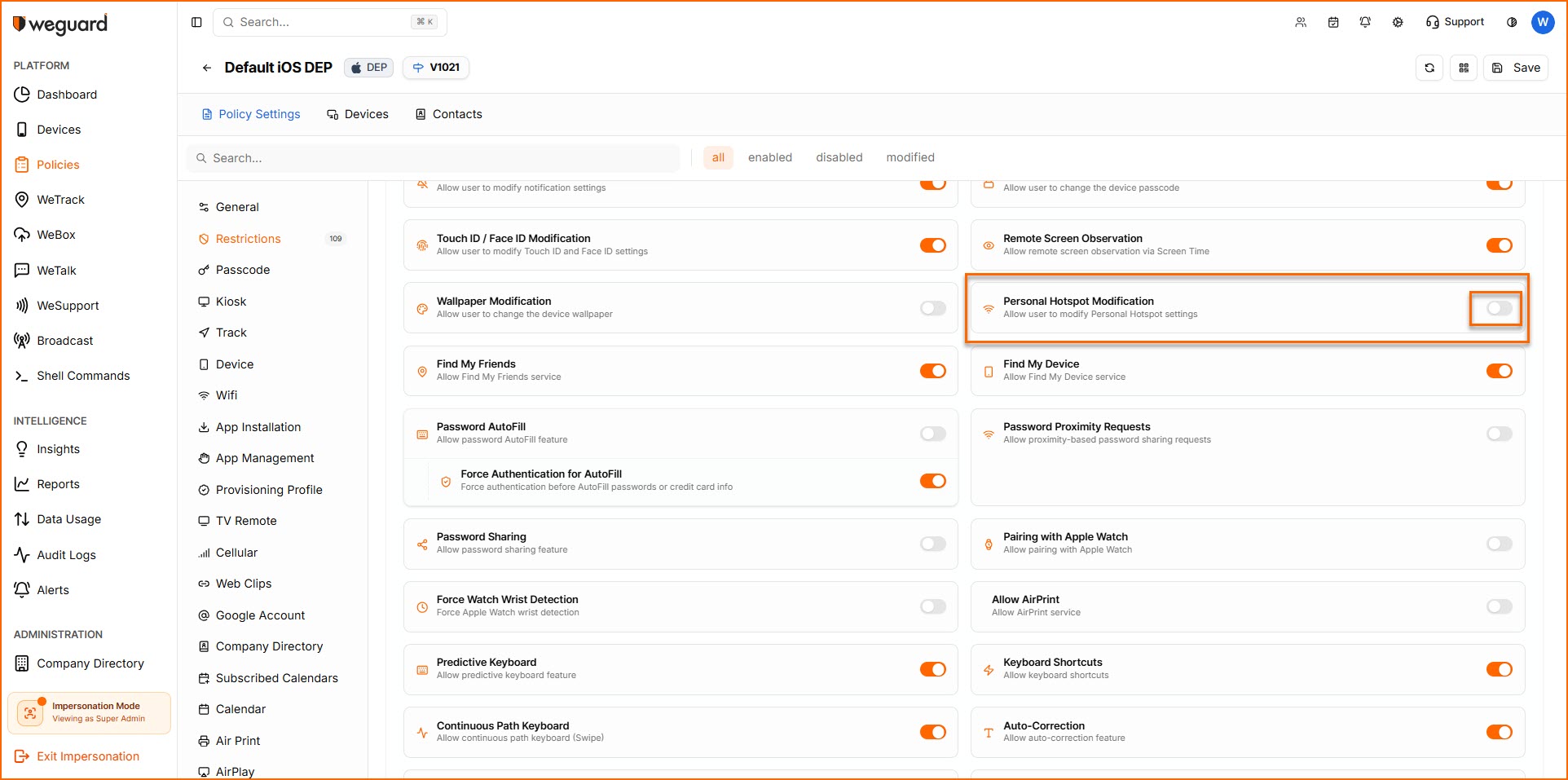Click the back arrow beside Default iOS DEP
Screen dimensions: 1568x780
(x=207, y=68)
